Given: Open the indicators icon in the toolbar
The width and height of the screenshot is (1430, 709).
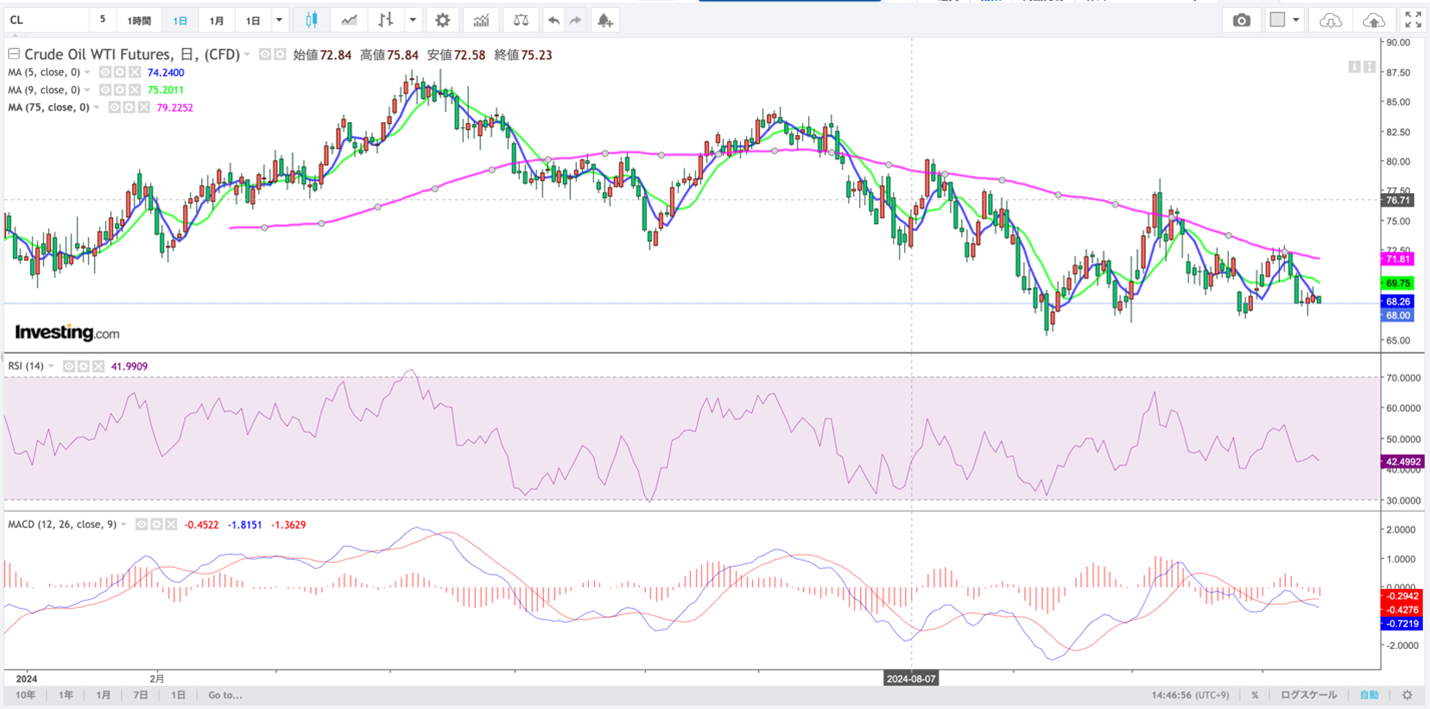Looking at the screenshot, I should tap(481, 20).
